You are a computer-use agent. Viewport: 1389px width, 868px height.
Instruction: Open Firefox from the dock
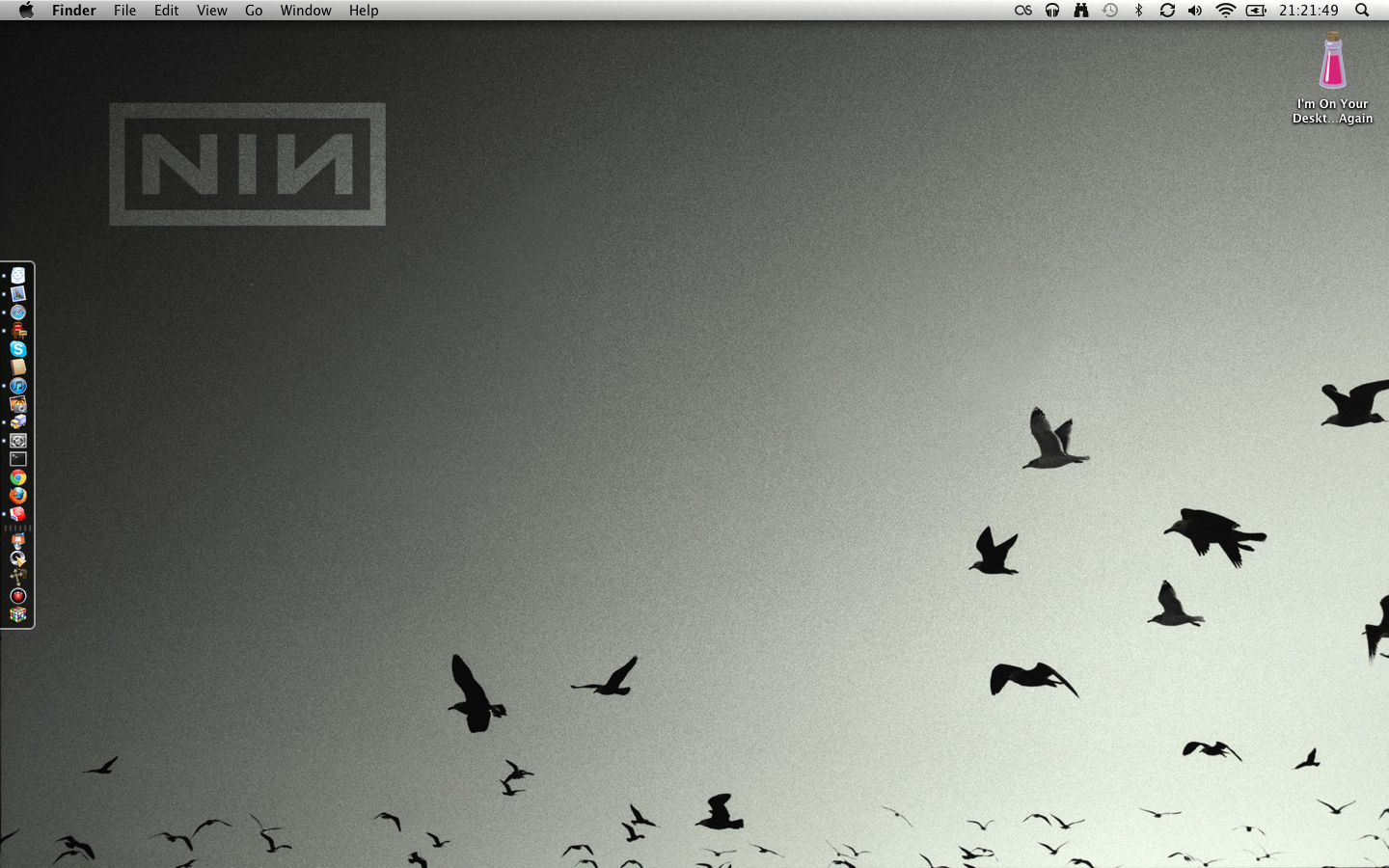[x=18, y=496]
